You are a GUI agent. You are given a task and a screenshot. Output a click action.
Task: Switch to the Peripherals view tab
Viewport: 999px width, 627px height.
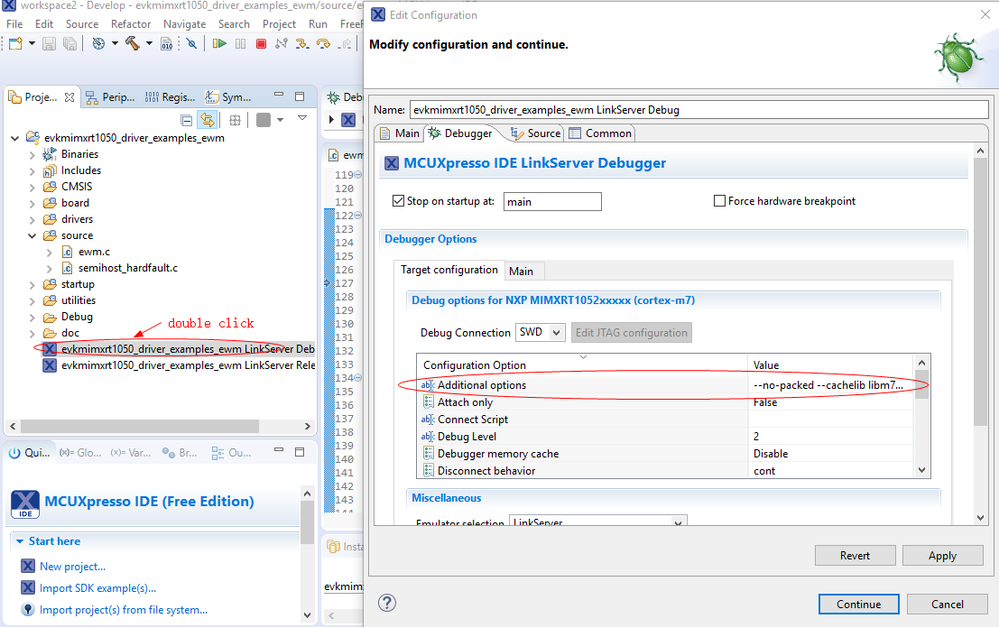click(110, 97)
